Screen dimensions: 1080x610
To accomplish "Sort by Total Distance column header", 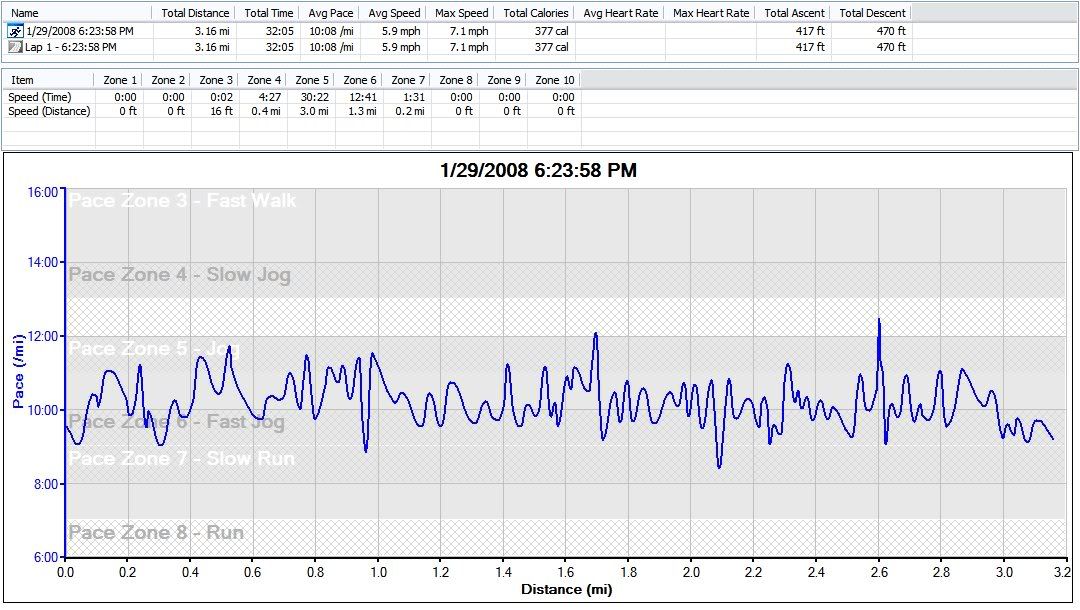I will click(194, 13).
